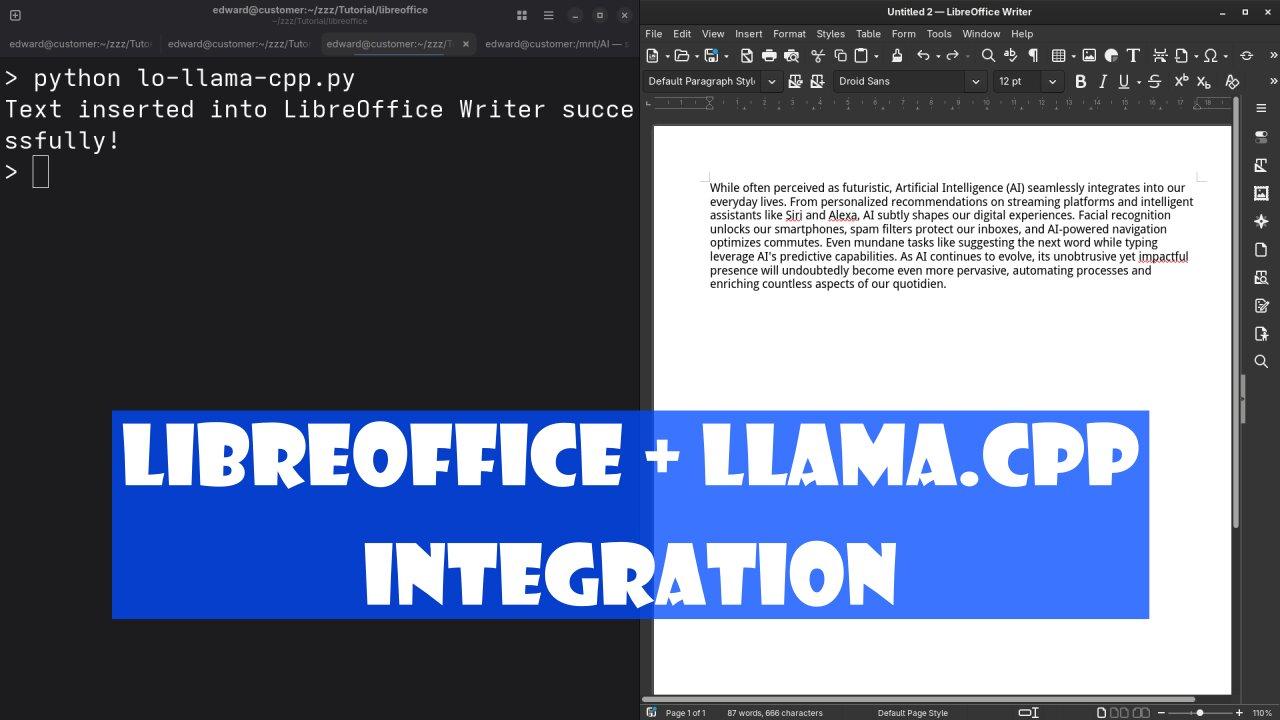Open the Gallery panel in the sidebar

(1261, 193)
